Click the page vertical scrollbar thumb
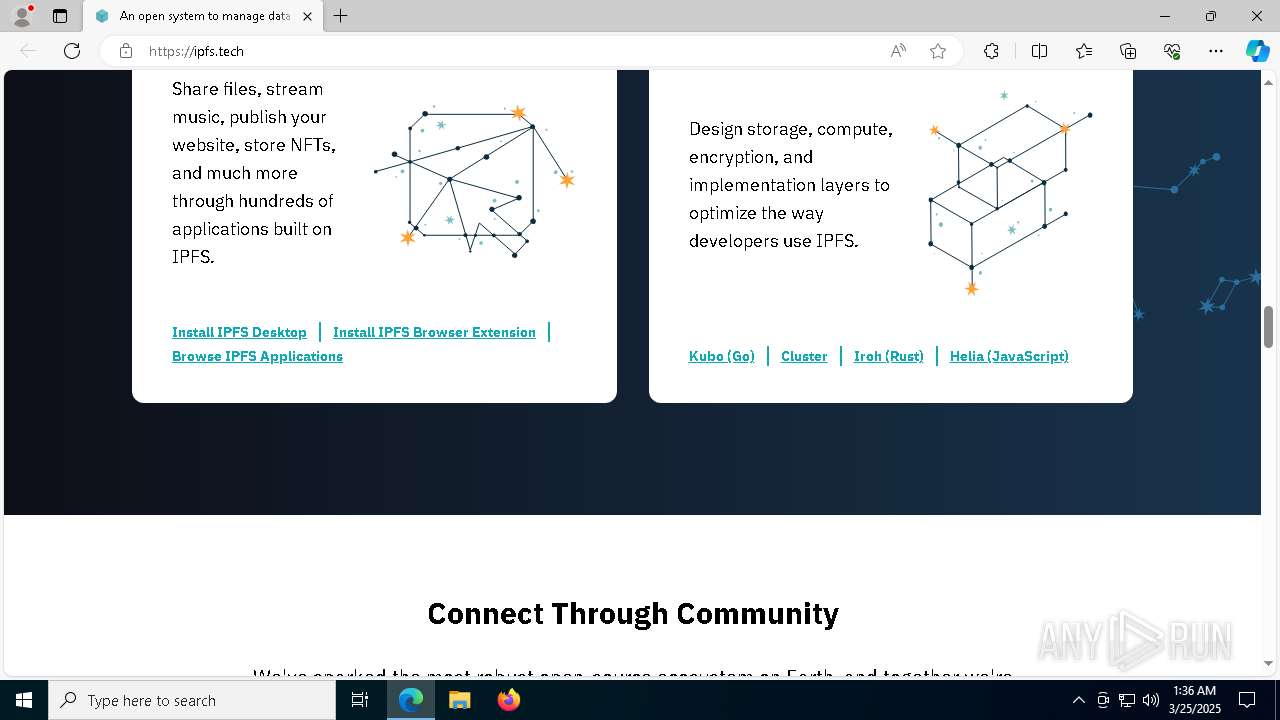1280x720 pixels. point(1269,327)
